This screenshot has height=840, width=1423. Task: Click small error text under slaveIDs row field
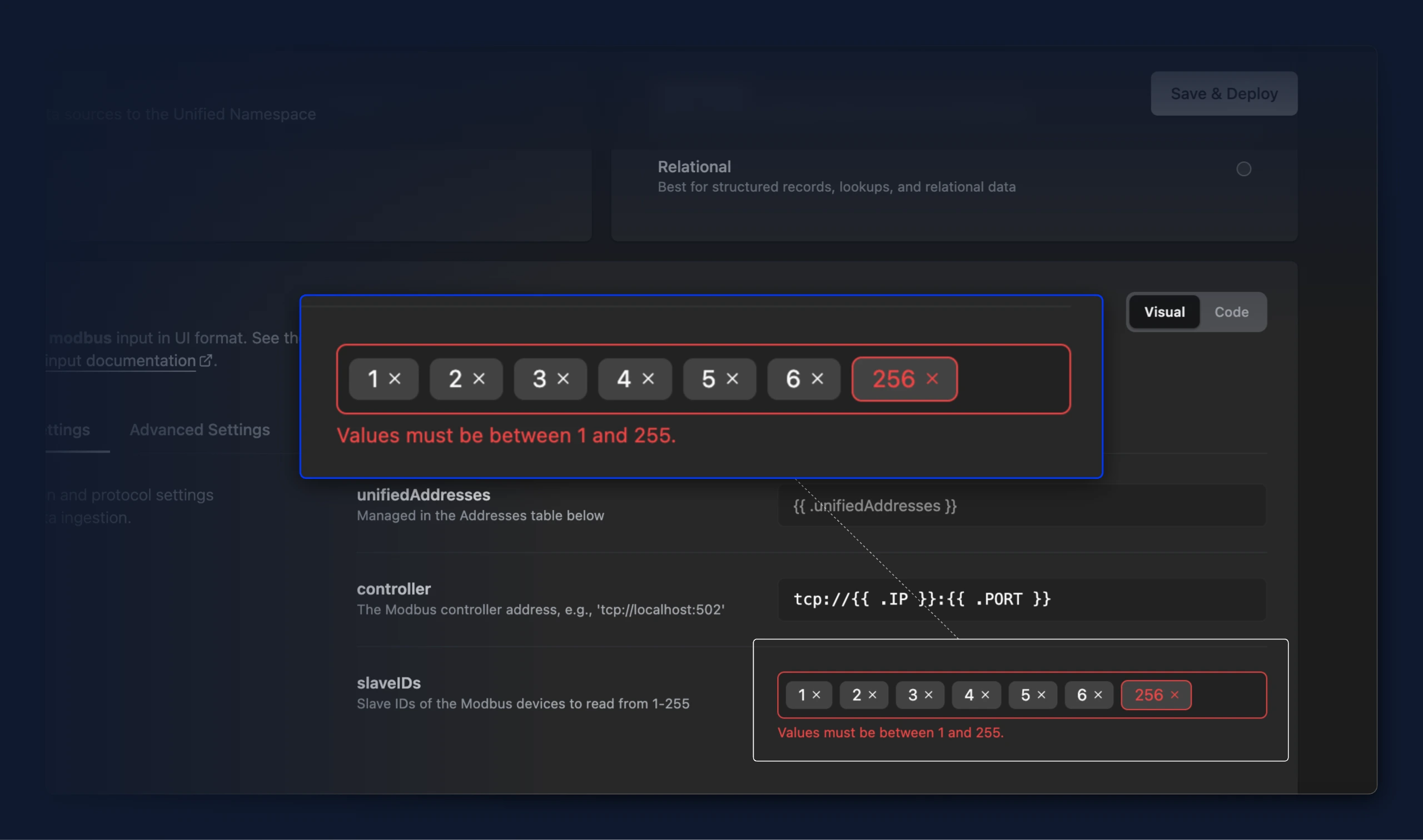[x=890, y=732]
